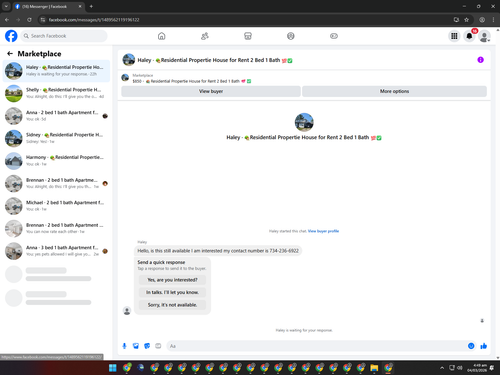
Task: Bookmark this page with star icon
Action: pyautogui.click(x=466, y=20)
